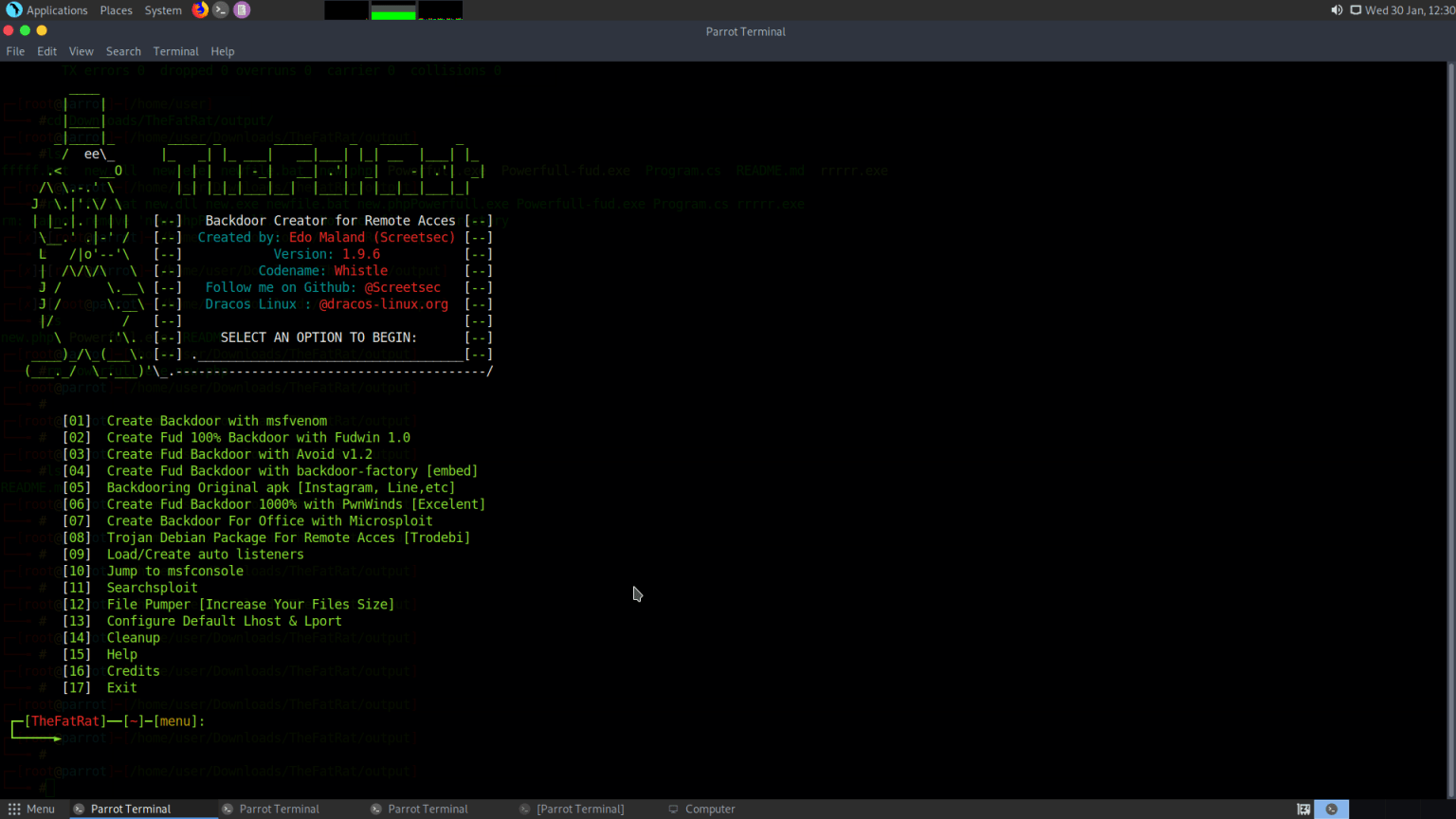Click the green system monitor graph in top panel

point(391,9)
